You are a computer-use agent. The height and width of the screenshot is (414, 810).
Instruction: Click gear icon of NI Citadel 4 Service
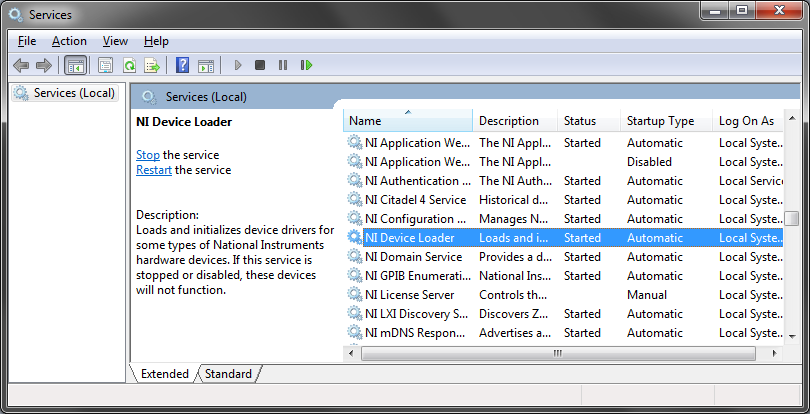354,200
